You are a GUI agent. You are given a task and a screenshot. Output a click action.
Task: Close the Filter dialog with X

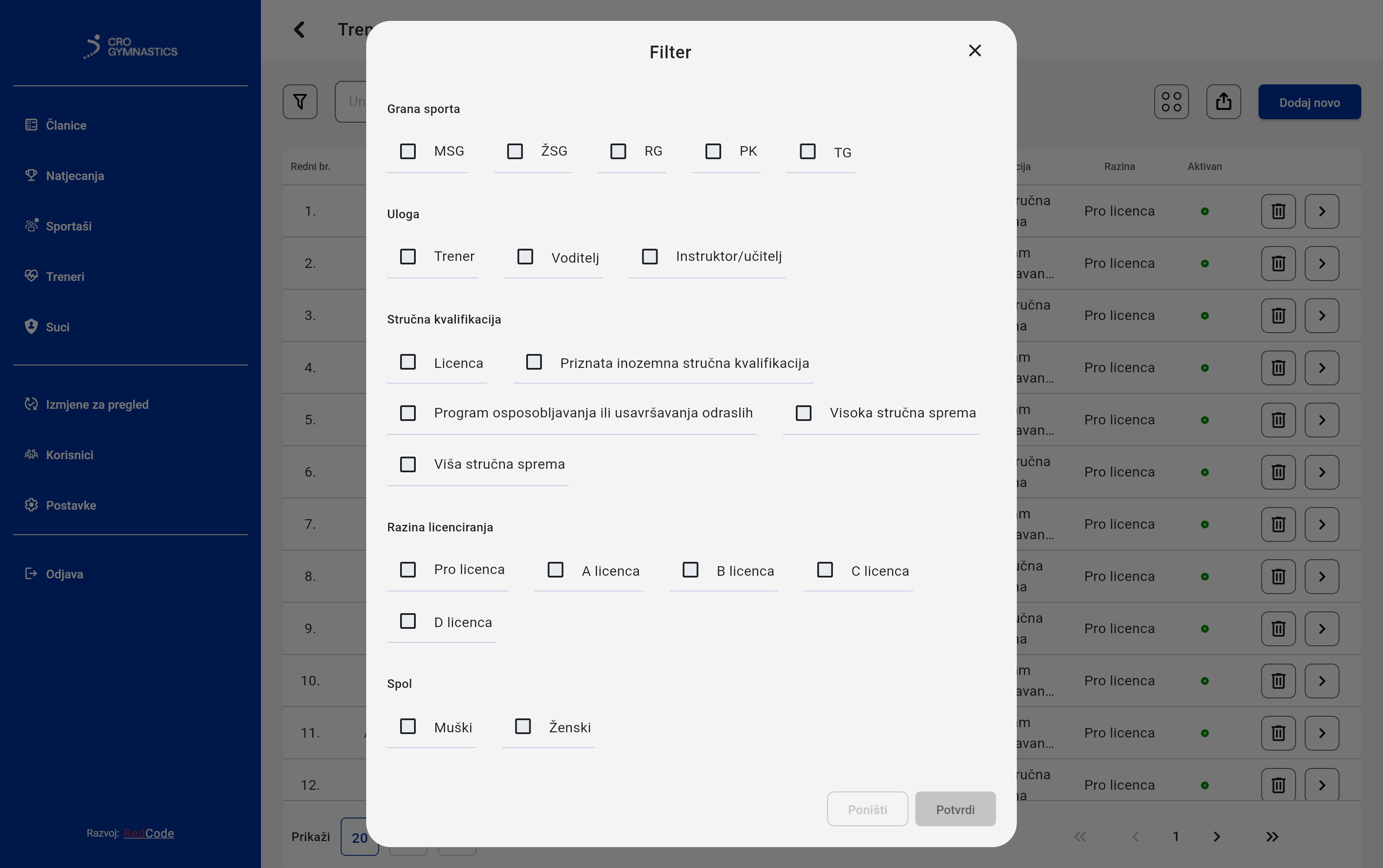pos(974,50)
